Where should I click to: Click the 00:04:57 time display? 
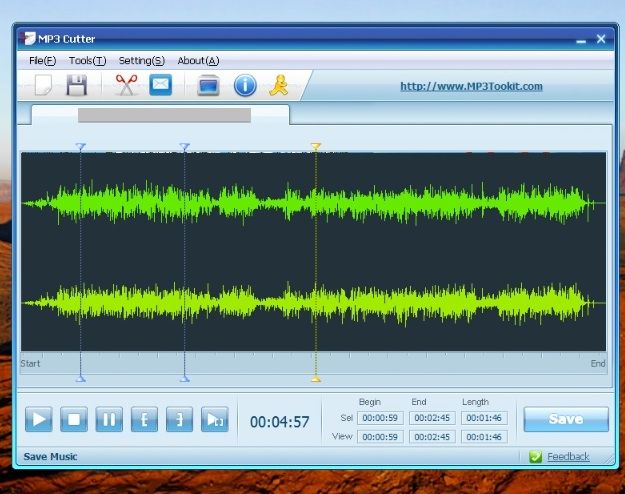point(279,422)
